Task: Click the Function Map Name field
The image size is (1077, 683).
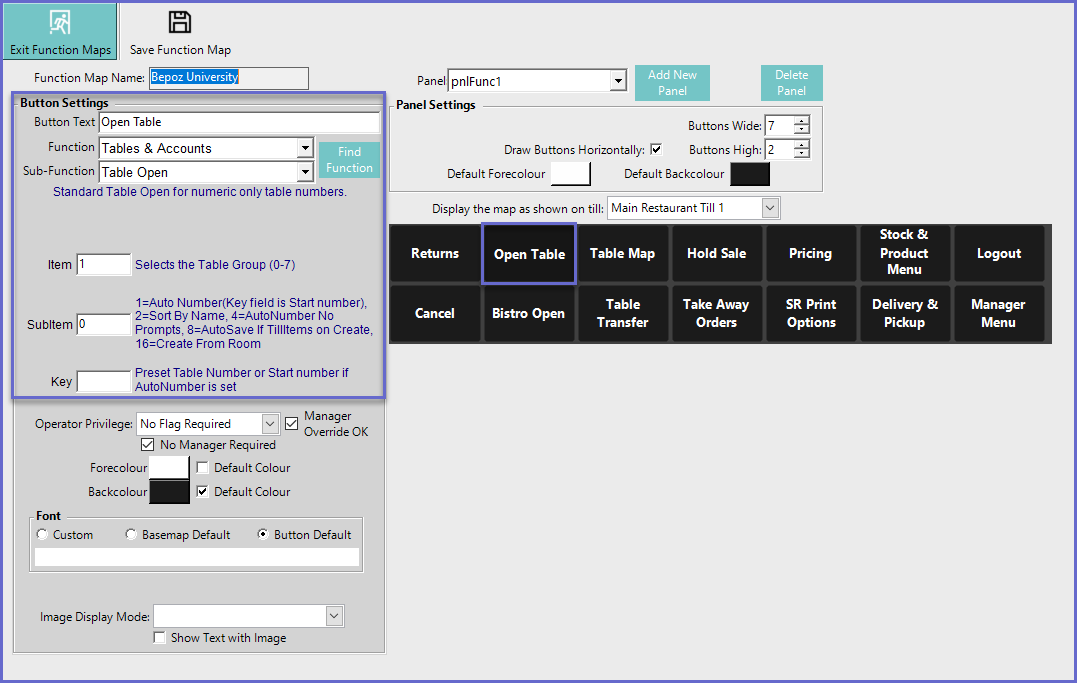Action: coord(229,78)
